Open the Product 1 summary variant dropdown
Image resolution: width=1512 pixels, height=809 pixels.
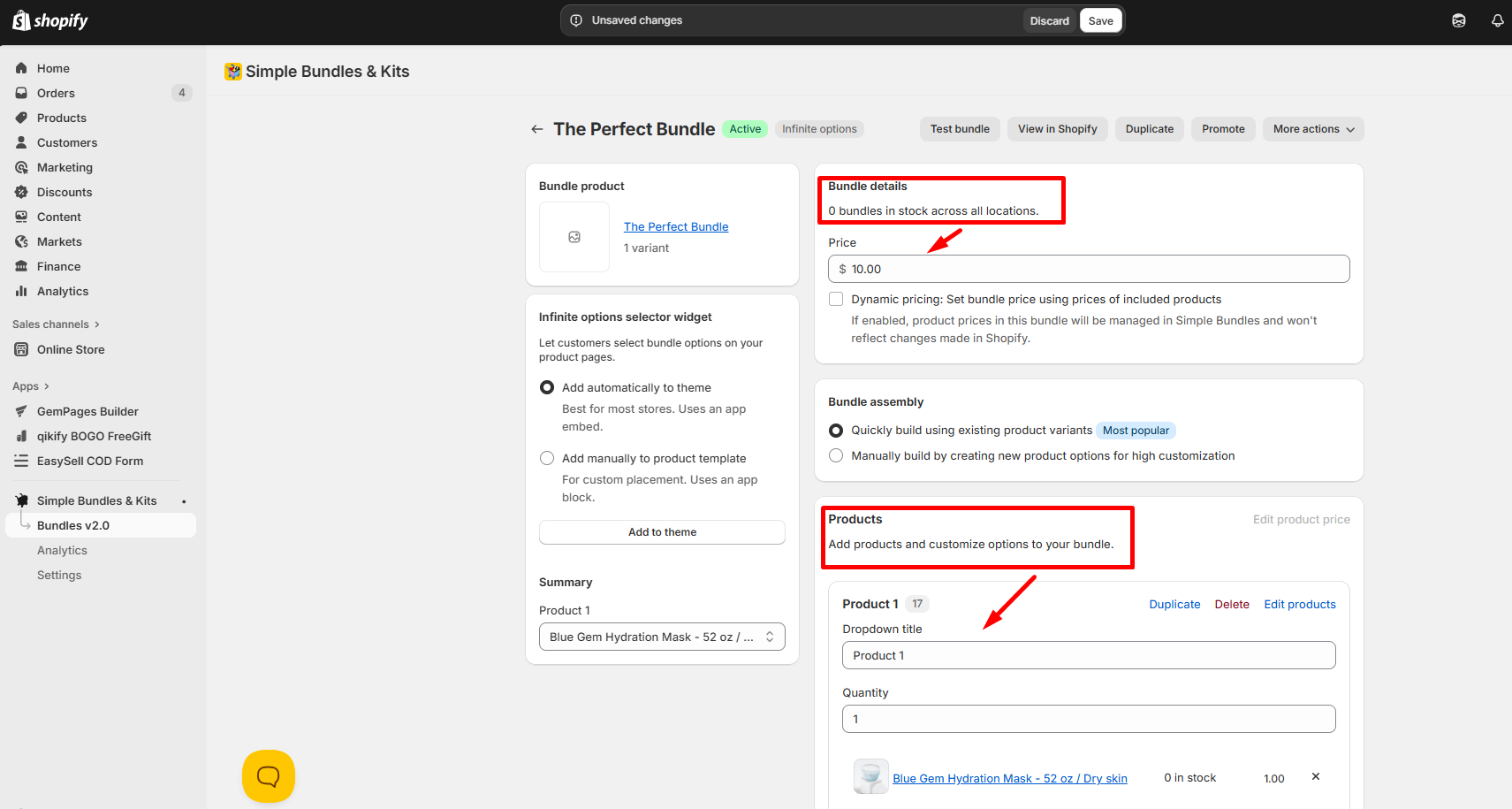point(661,637)
